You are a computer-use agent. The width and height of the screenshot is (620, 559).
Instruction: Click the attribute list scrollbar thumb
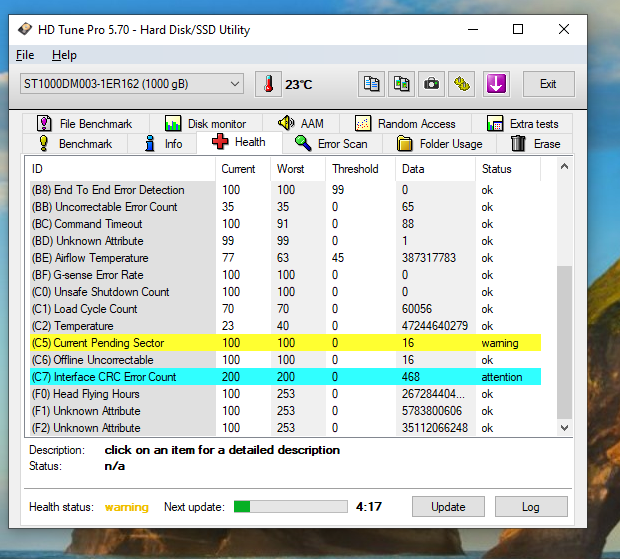pos(564,342)
